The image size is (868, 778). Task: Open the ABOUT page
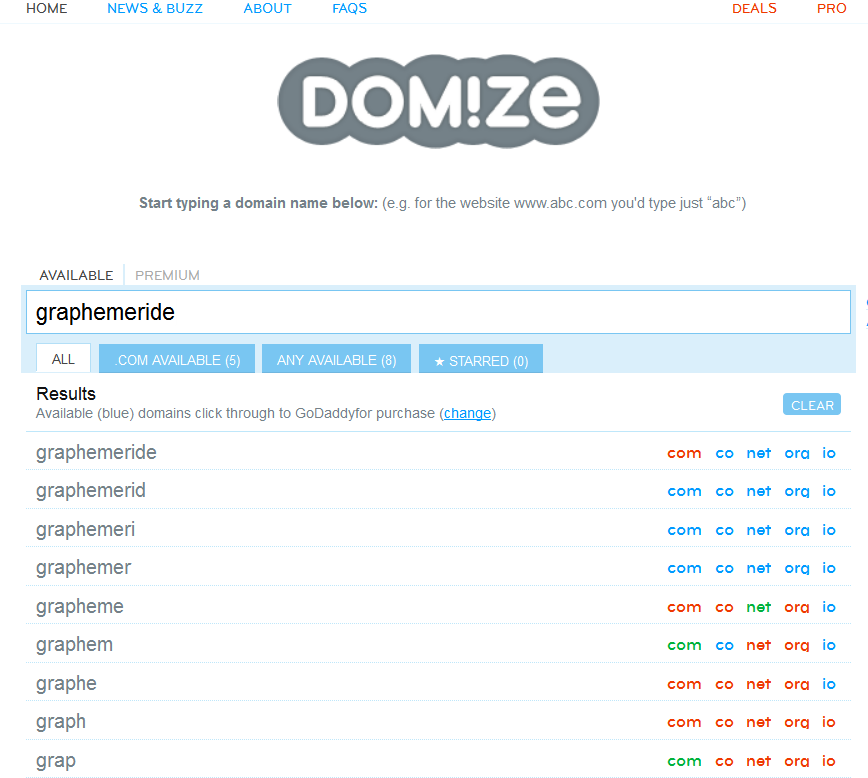click(x=267, y=8)
